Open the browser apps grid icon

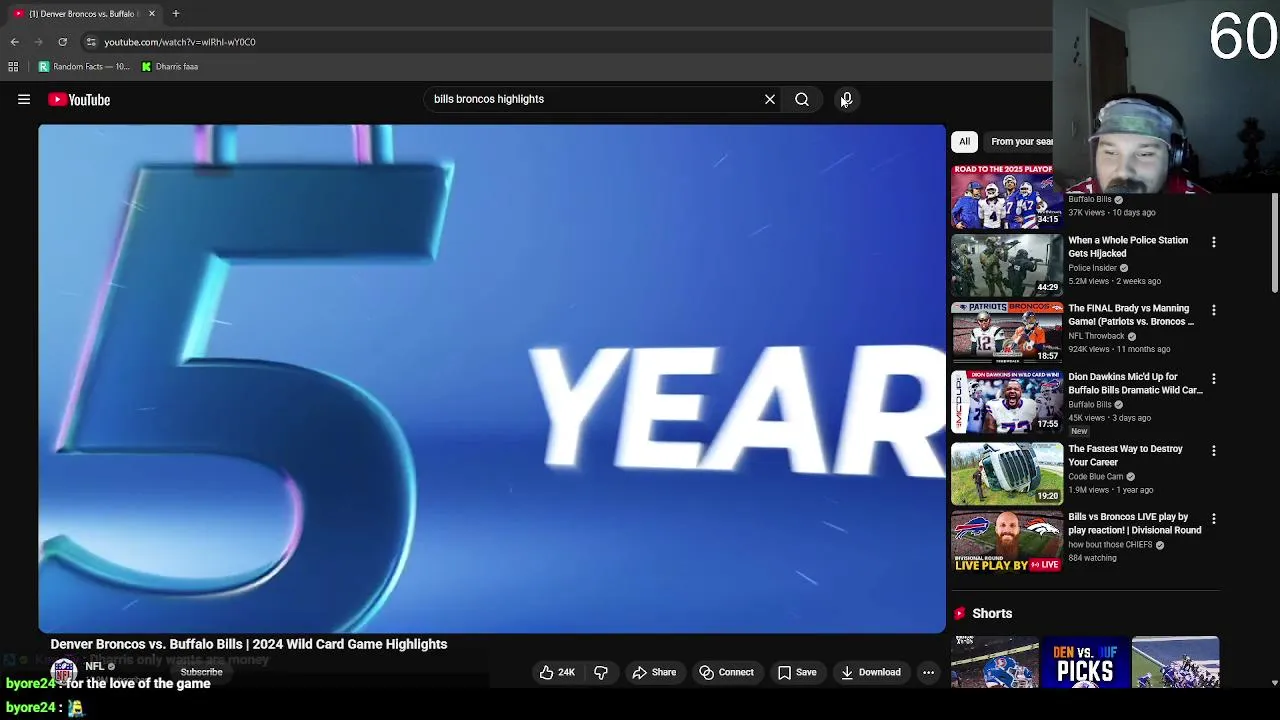[13, 67]
